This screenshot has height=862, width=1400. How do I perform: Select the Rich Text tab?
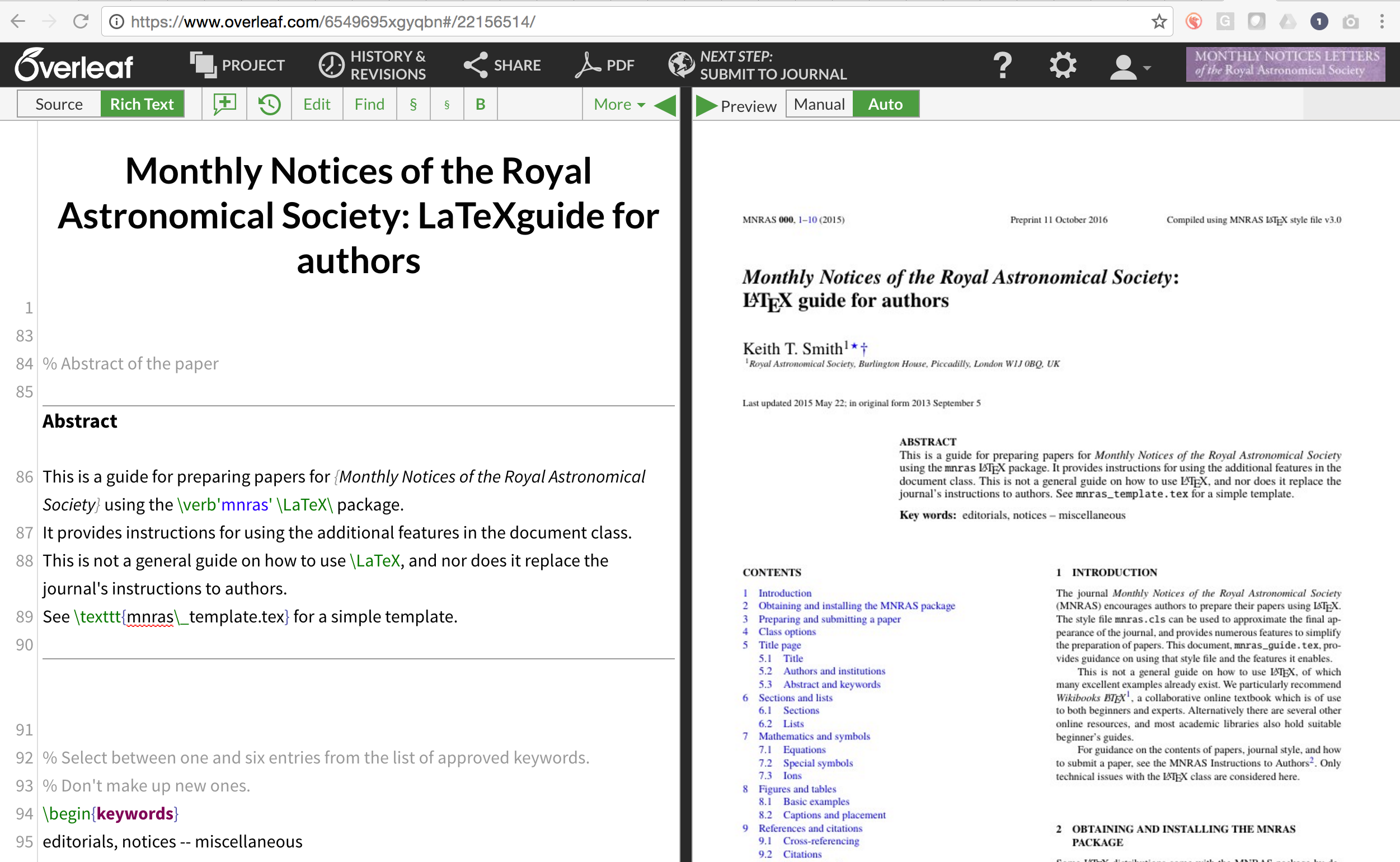(x=143, y=104)
